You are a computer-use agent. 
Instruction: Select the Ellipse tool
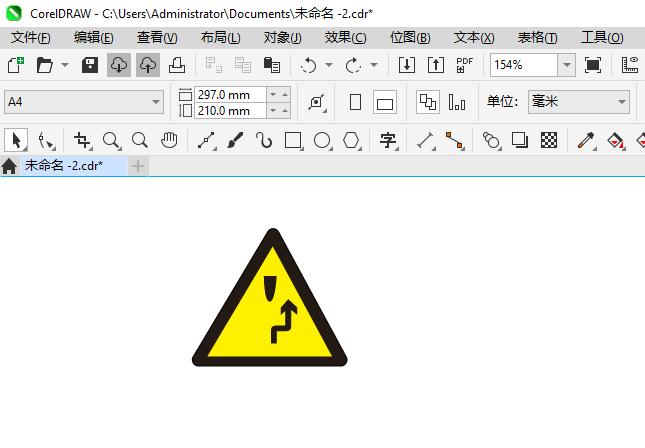coord(322,141)
